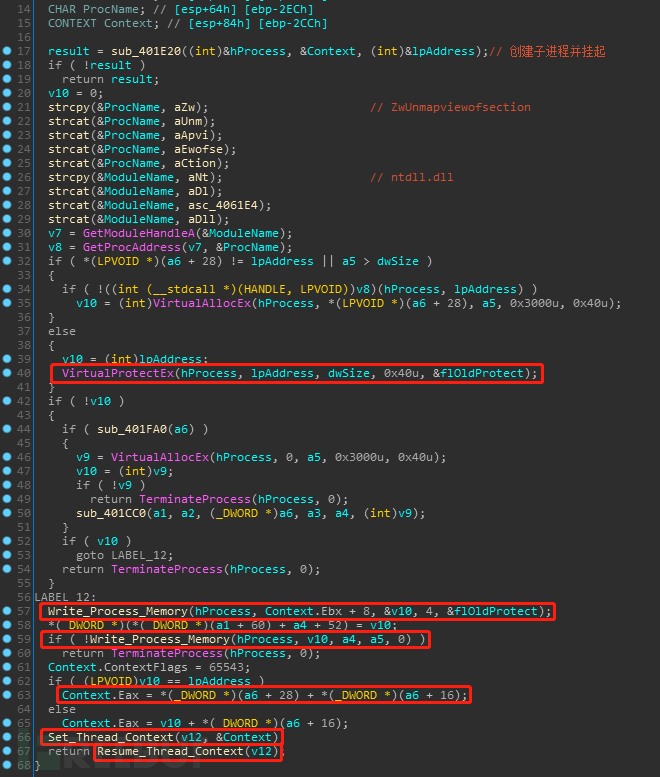The height and width of the screenshot is (777, 660).
Task: Click VirtualAllocEx on line 35
Action: coord(202,303)
